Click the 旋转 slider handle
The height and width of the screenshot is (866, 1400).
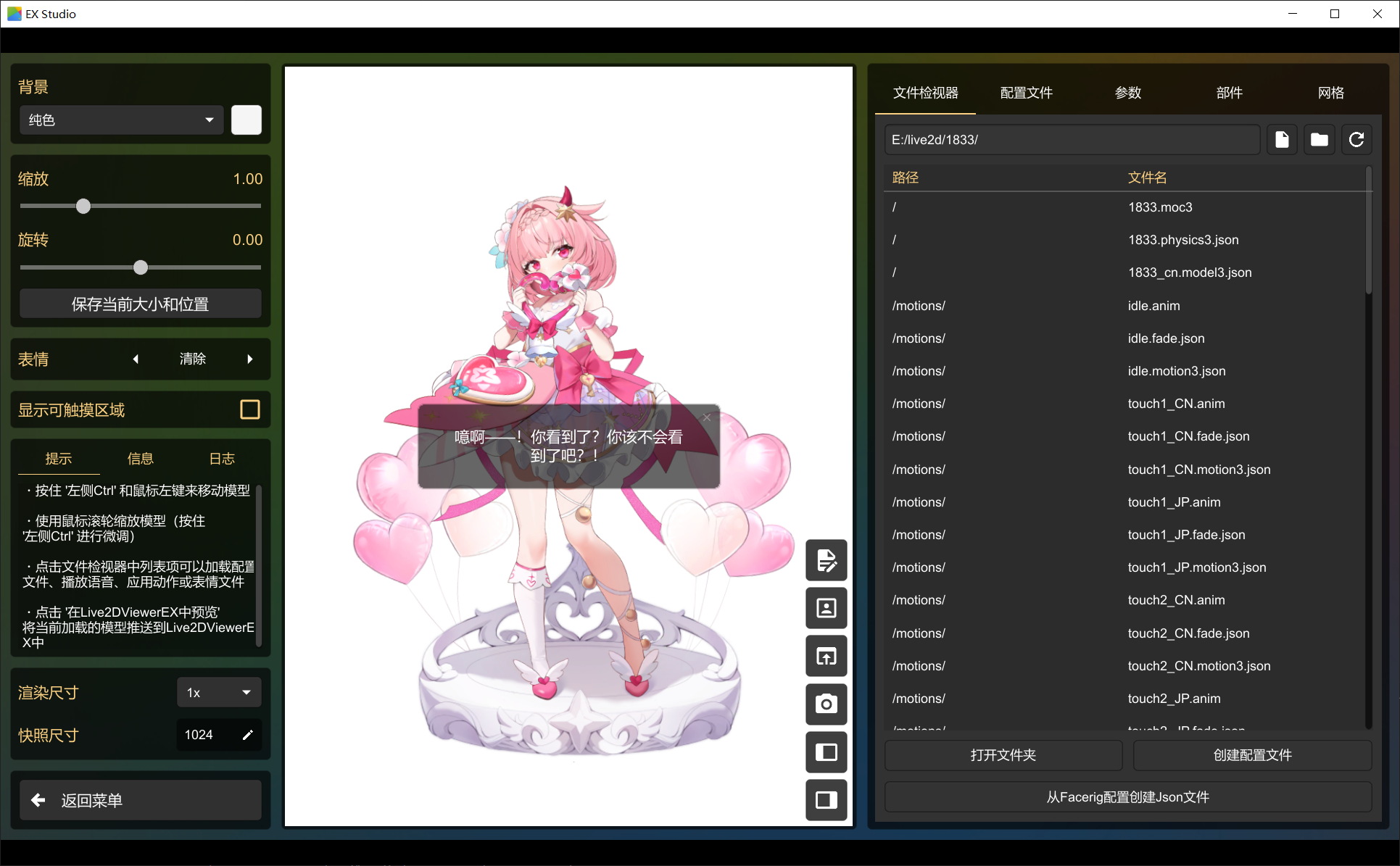141,267
